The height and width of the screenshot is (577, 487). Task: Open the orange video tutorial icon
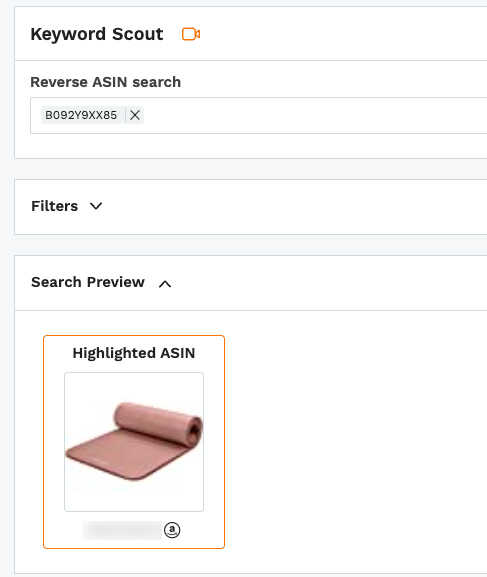(x=191, y=34)
